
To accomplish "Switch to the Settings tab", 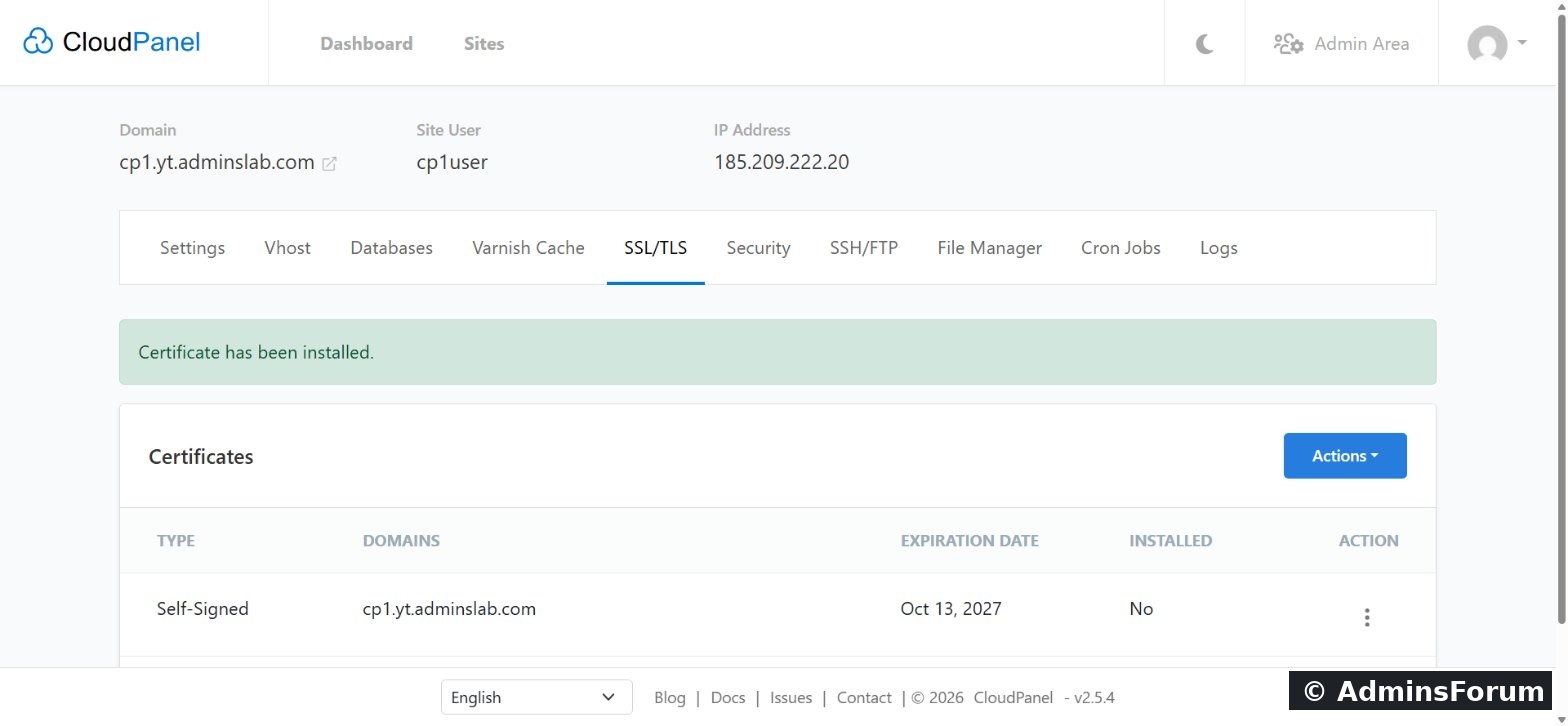I will 192,248.
